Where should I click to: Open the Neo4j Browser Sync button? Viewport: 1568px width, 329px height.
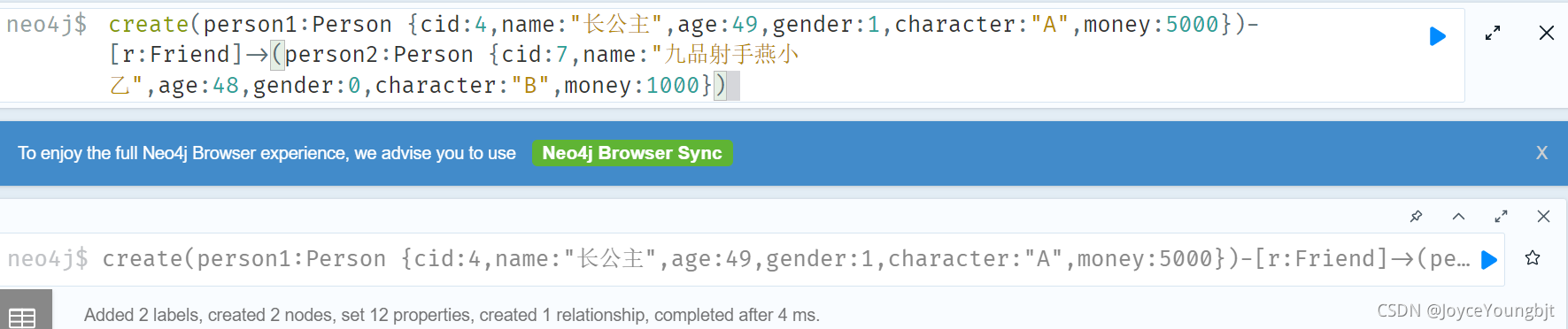tap(632, 153)
